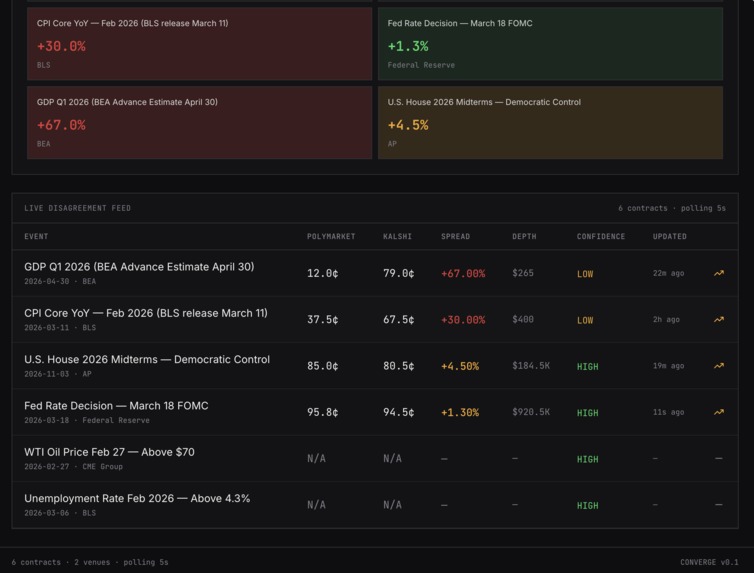Select WTI Oil Price Feb 27 event row
The image size is (754, 573).
point(375,459)
